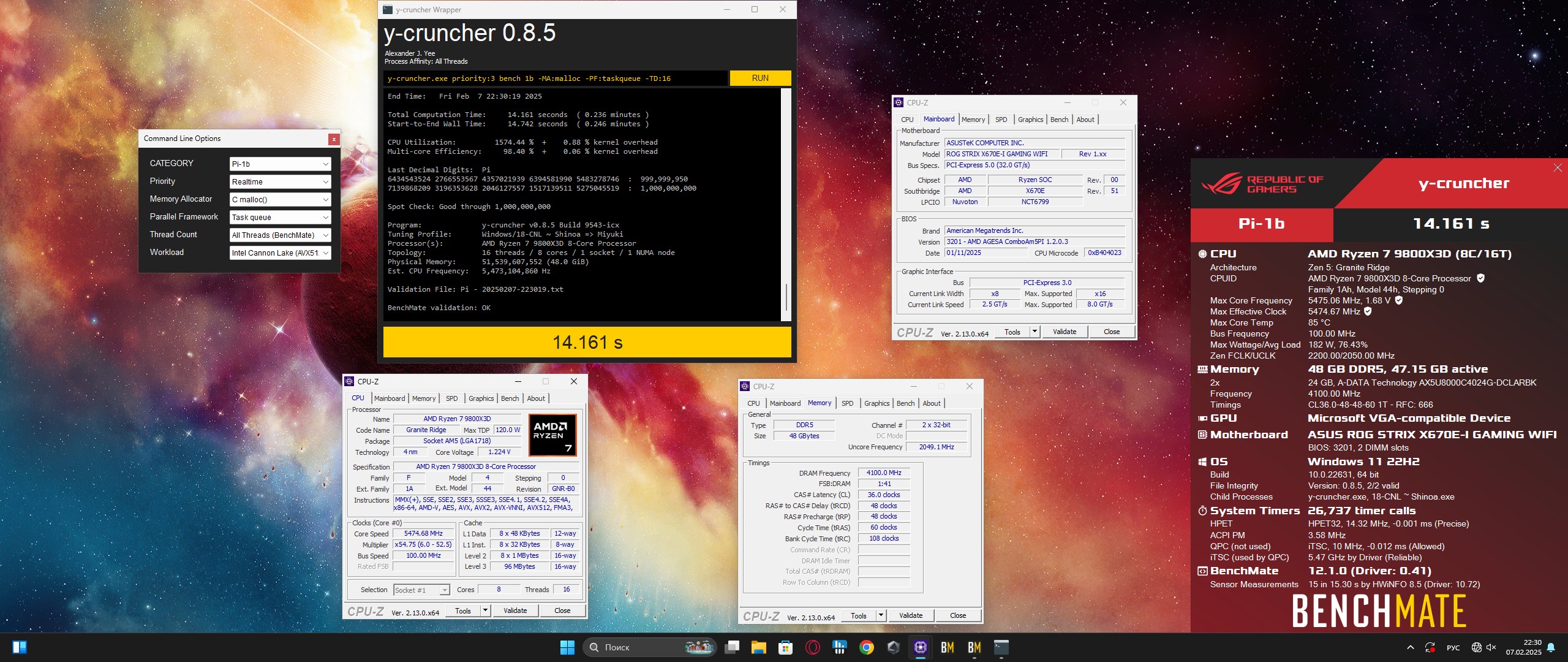Open Tools dropdown arrow in CPU-Z Memory window
The width and height of the screenshot is (1568, 662).
pos(881,615)
